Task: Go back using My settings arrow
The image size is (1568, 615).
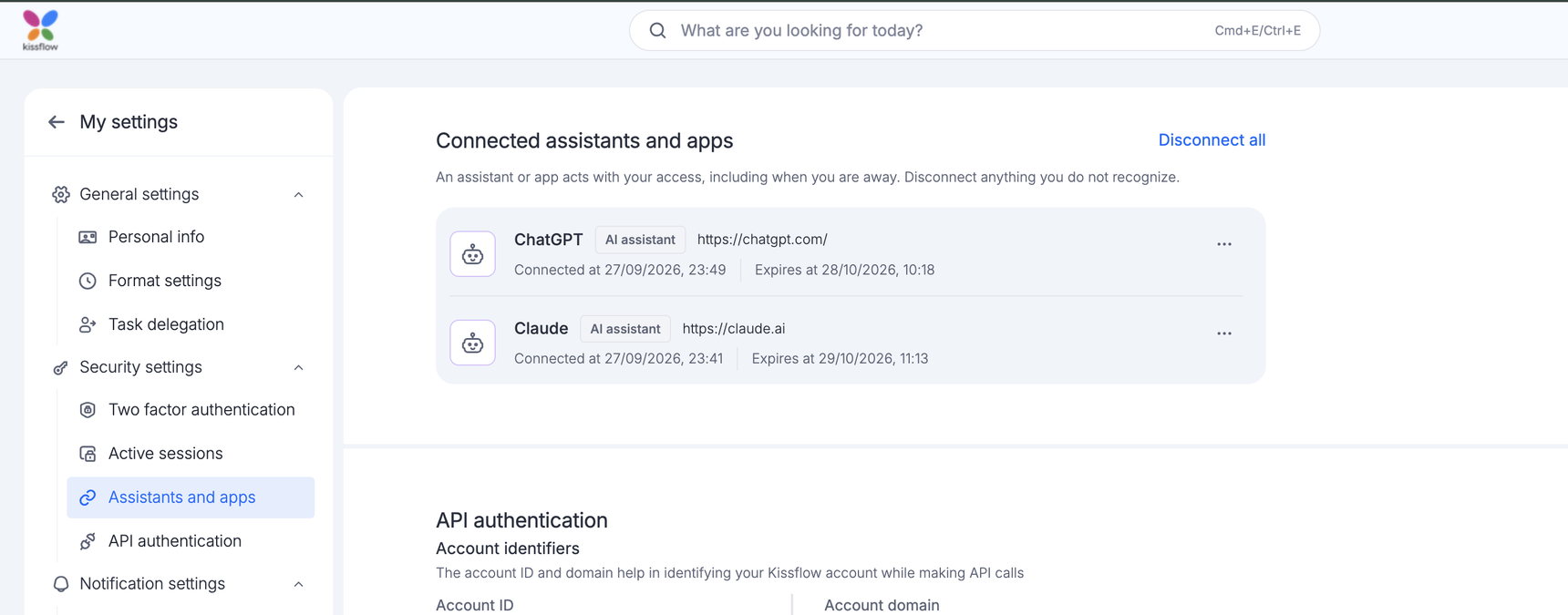Action: pyautogui.click(x=57, y=122)
